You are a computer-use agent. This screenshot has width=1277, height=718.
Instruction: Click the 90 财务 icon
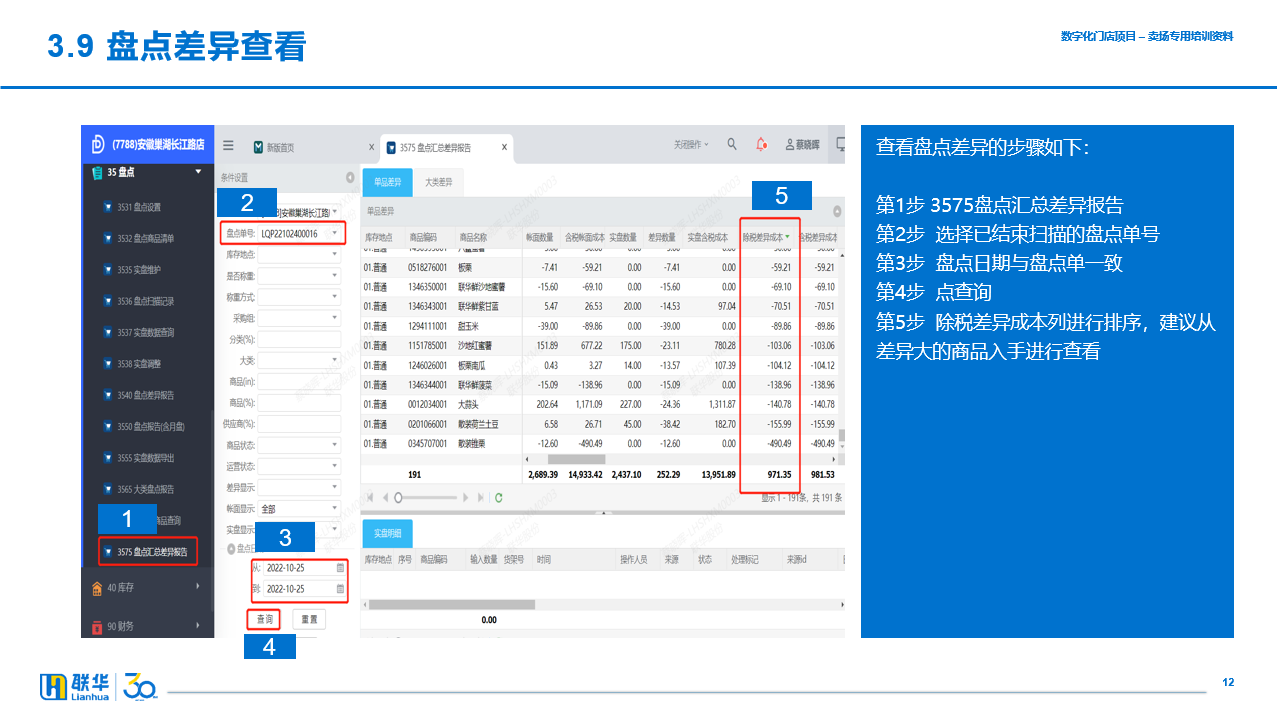pyautogui.click(x=96, y=626)
